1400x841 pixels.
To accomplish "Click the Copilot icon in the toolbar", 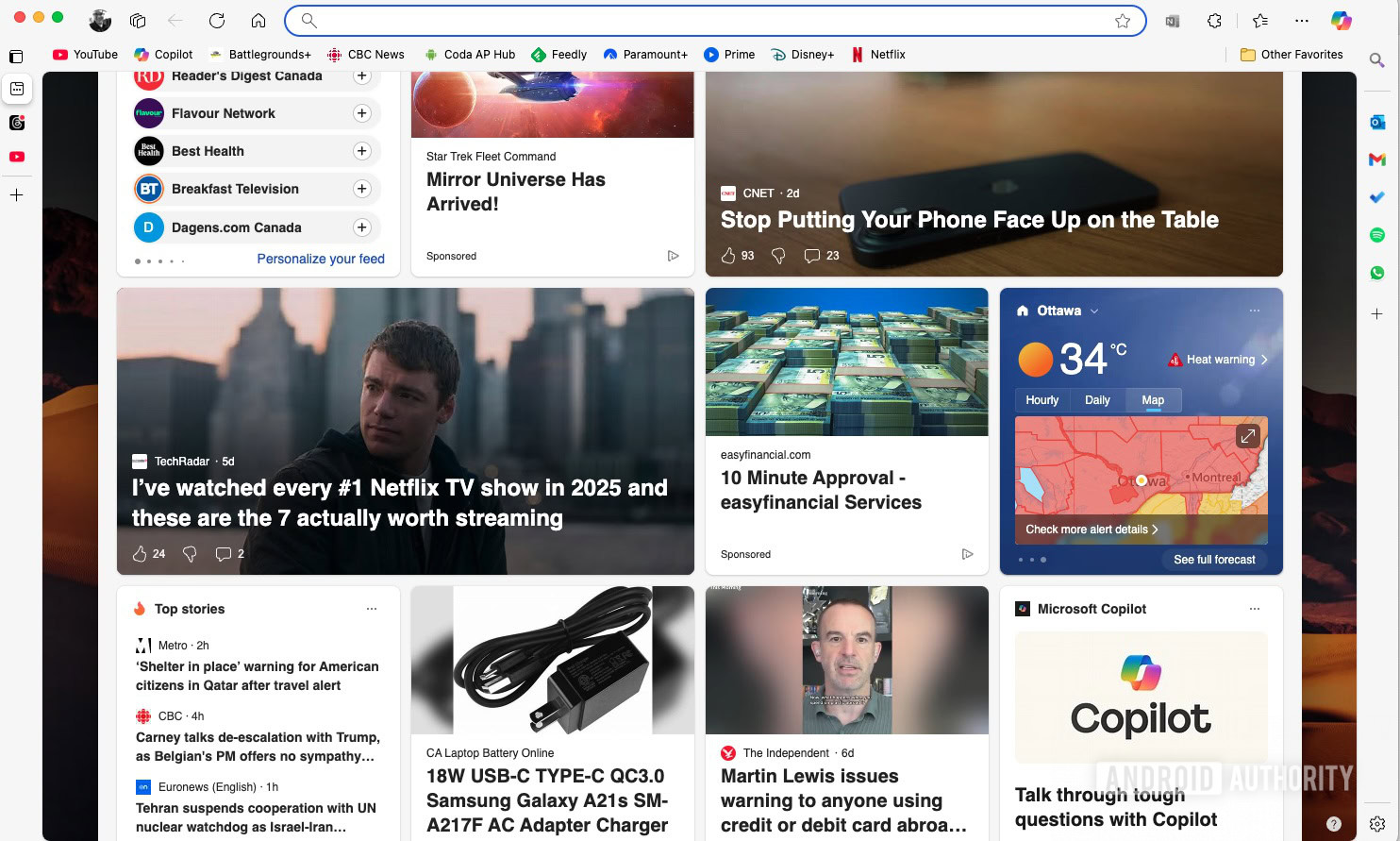I will (x=1341, y=21).
